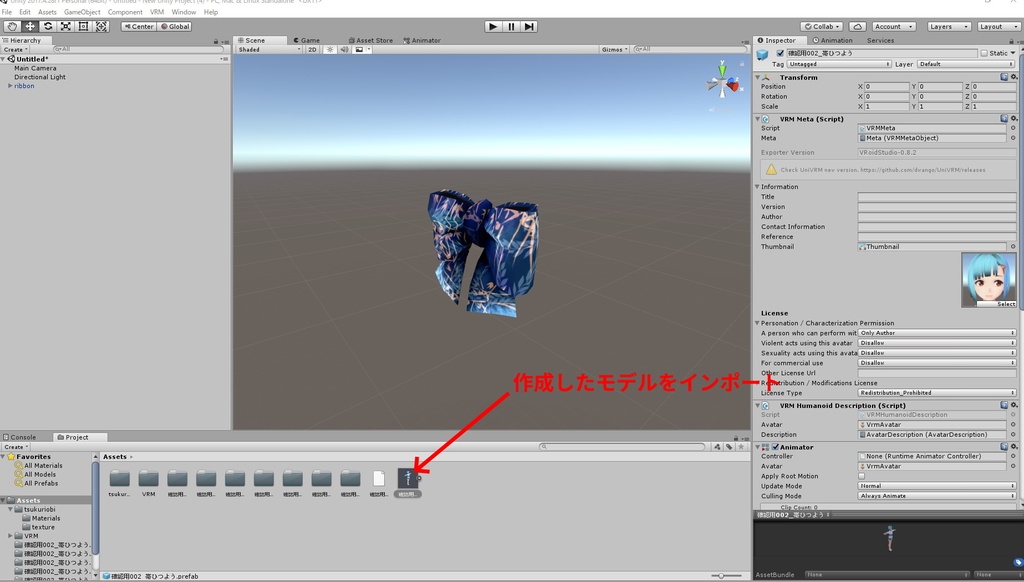Click the Pause button
The image size is (1024, 582).
[511, 26]
